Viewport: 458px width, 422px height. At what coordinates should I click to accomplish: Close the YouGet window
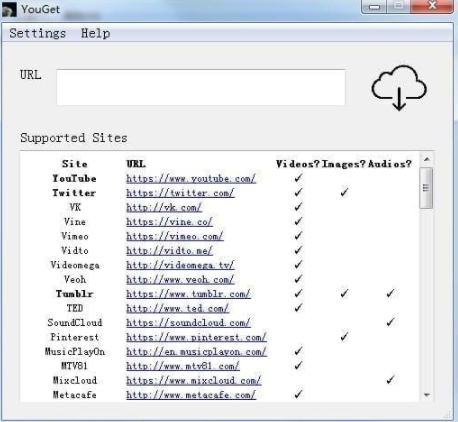432,6
